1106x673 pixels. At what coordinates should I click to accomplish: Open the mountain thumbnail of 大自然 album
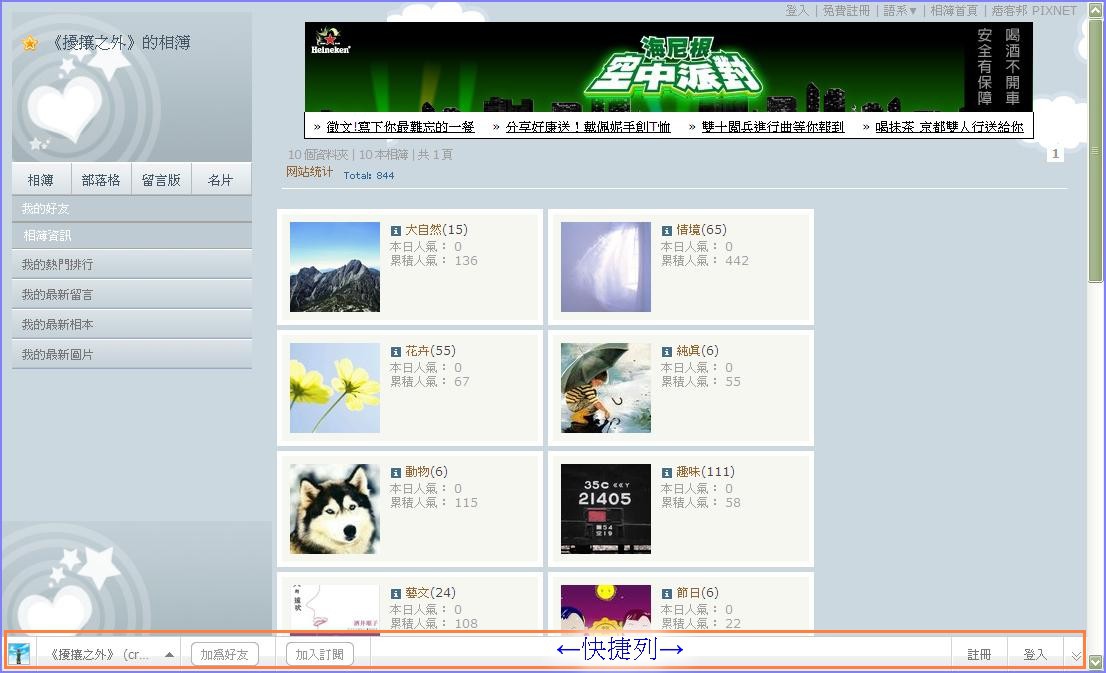pos(335,267)
